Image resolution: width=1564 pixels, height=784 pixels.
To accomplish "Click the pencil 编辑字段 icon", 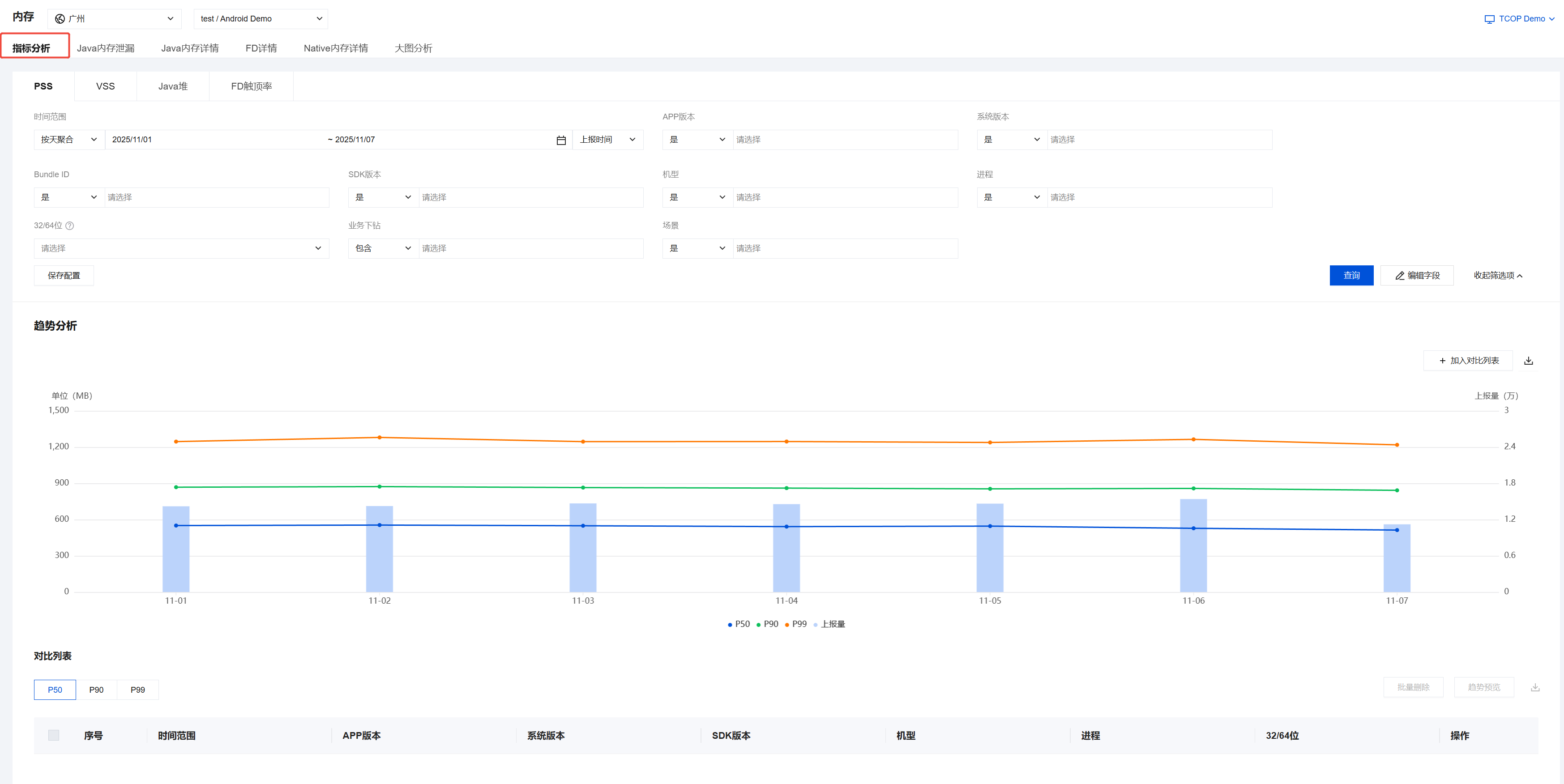I will coord(1399,276).
